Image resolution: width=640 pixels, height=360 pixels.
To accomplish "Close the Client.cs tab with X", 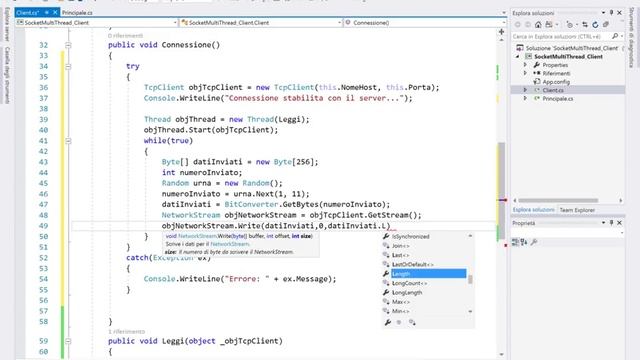I will tap(55, 13).
